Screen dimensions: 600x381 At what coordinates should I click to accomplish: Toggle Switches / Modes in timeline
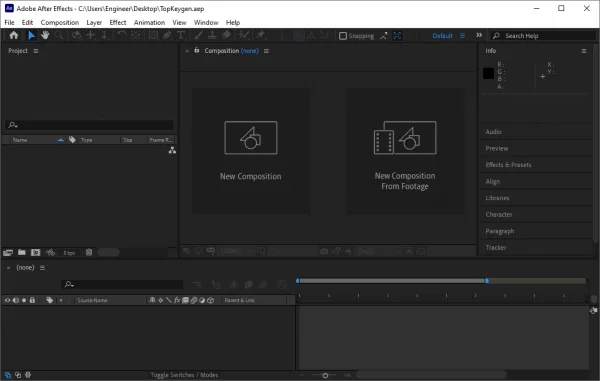click(x=184, y=375)
